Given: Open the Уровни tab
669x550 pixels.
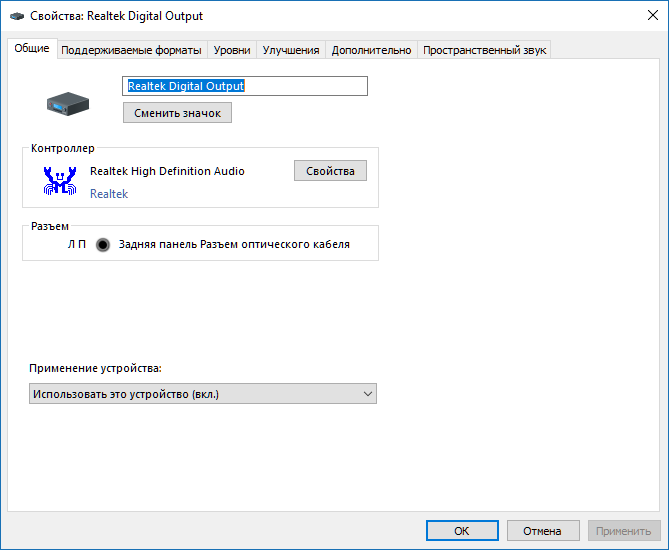Looking at the screenshot, I should coord(232,50).
